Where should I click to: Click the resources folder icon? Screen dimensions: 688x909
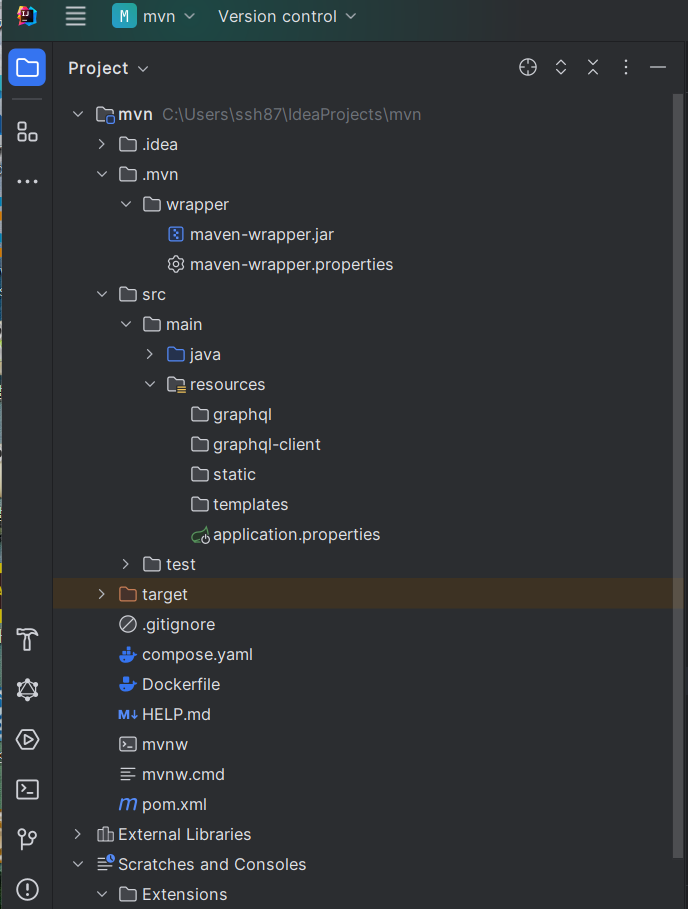(x=176, y=384)
